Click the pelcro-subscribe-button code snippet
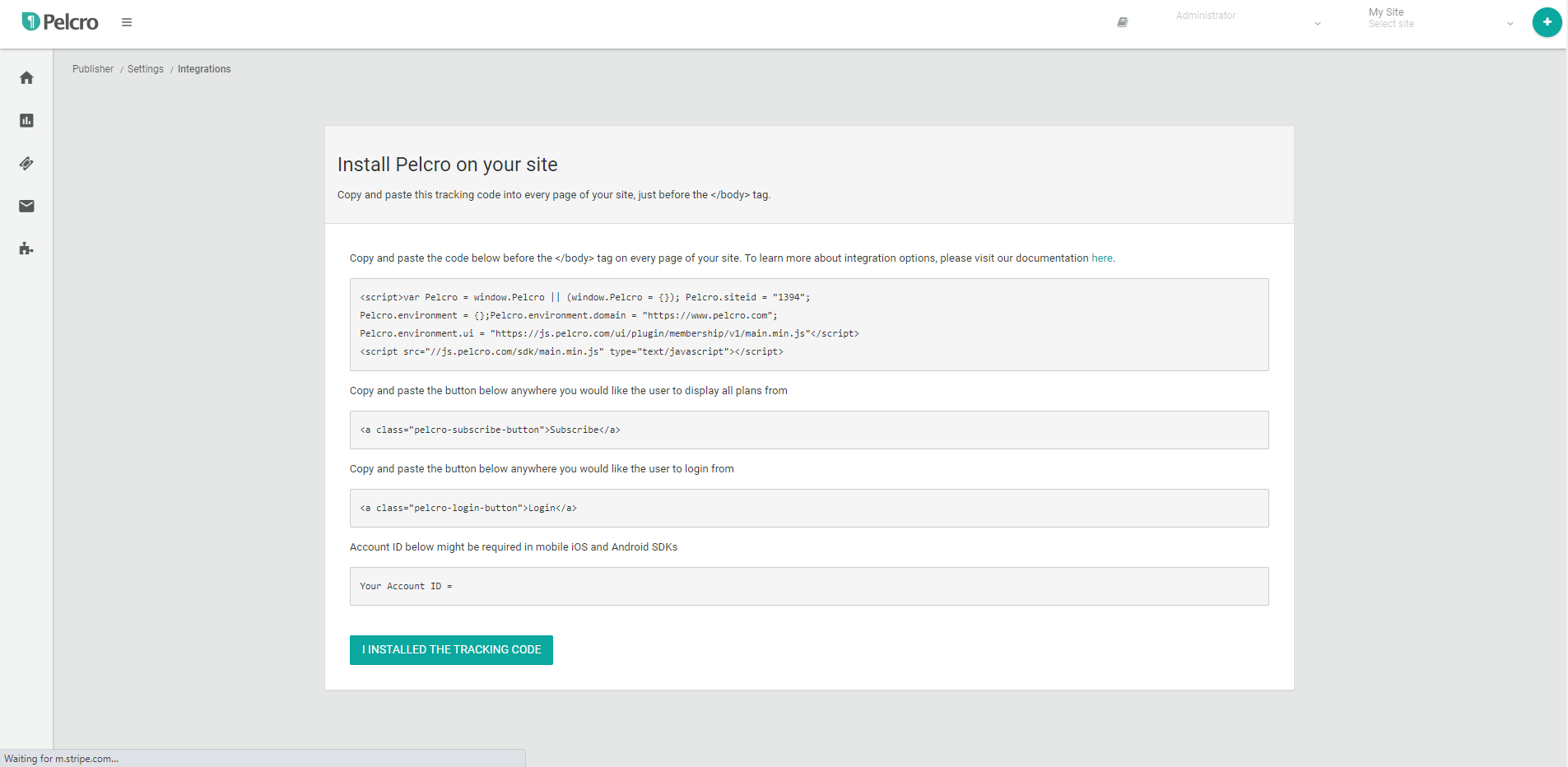 tap(809, 430)
